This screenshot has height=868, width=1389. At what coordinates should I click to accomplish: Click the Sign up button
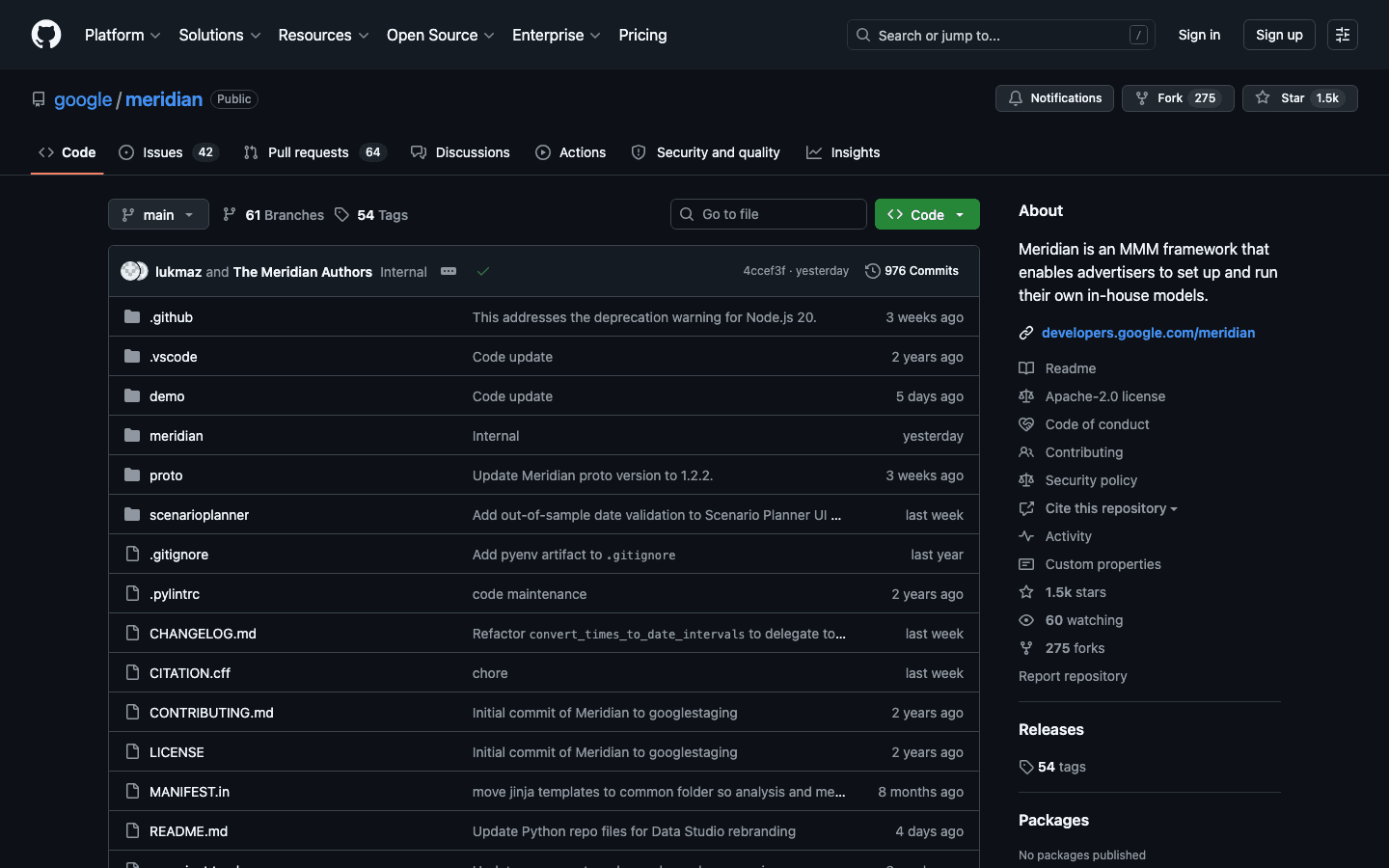coord(1279,35)
